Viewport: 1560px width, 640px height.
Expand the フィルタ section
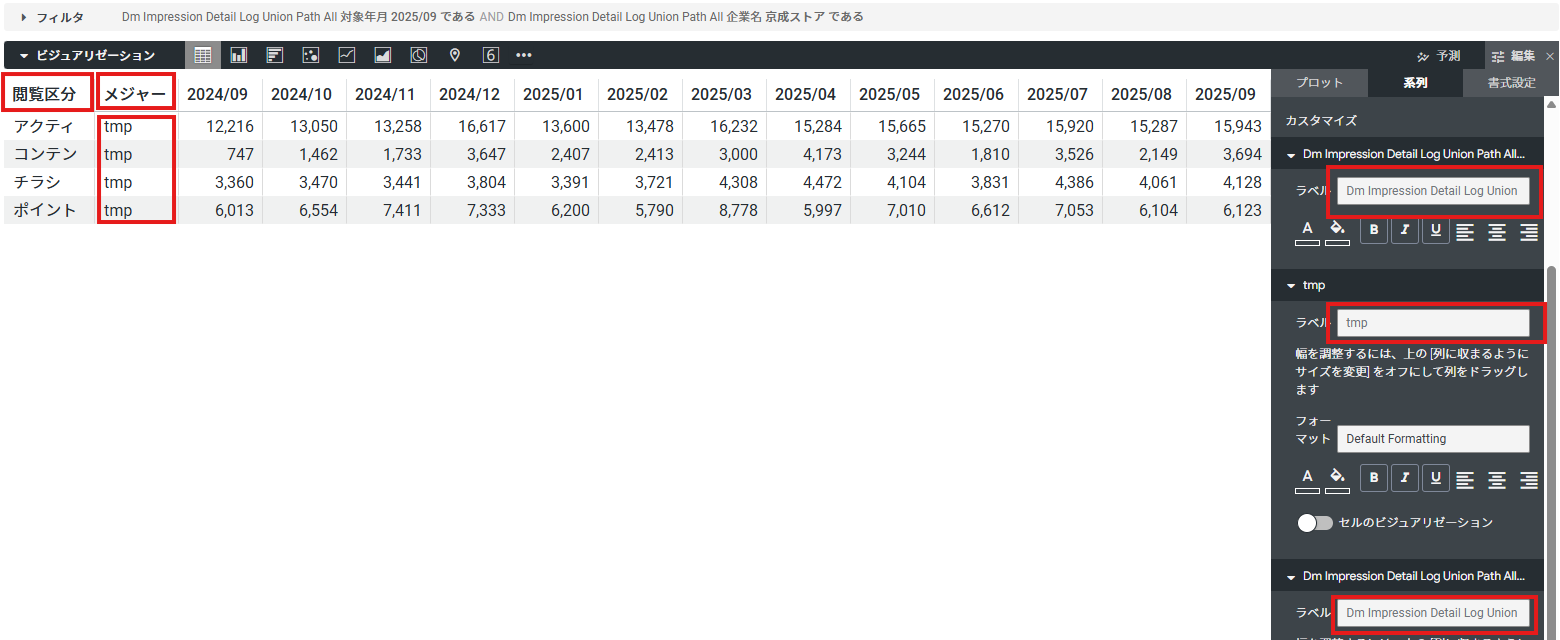24,17
